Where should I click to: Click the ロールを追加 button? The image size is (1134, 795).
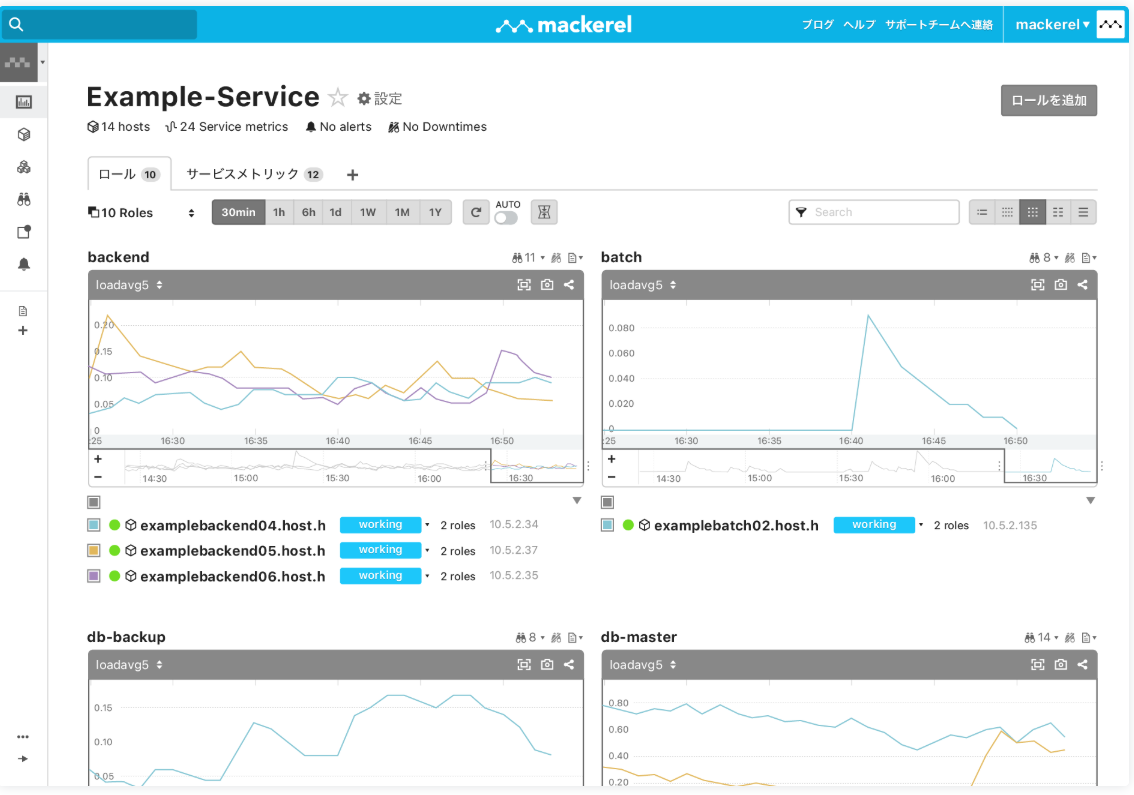coord(1048,100)
